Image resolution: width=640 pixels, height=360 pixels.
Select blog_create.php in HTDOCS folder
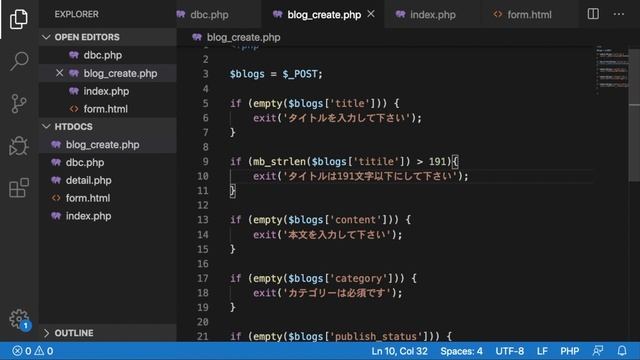[108, 144]
